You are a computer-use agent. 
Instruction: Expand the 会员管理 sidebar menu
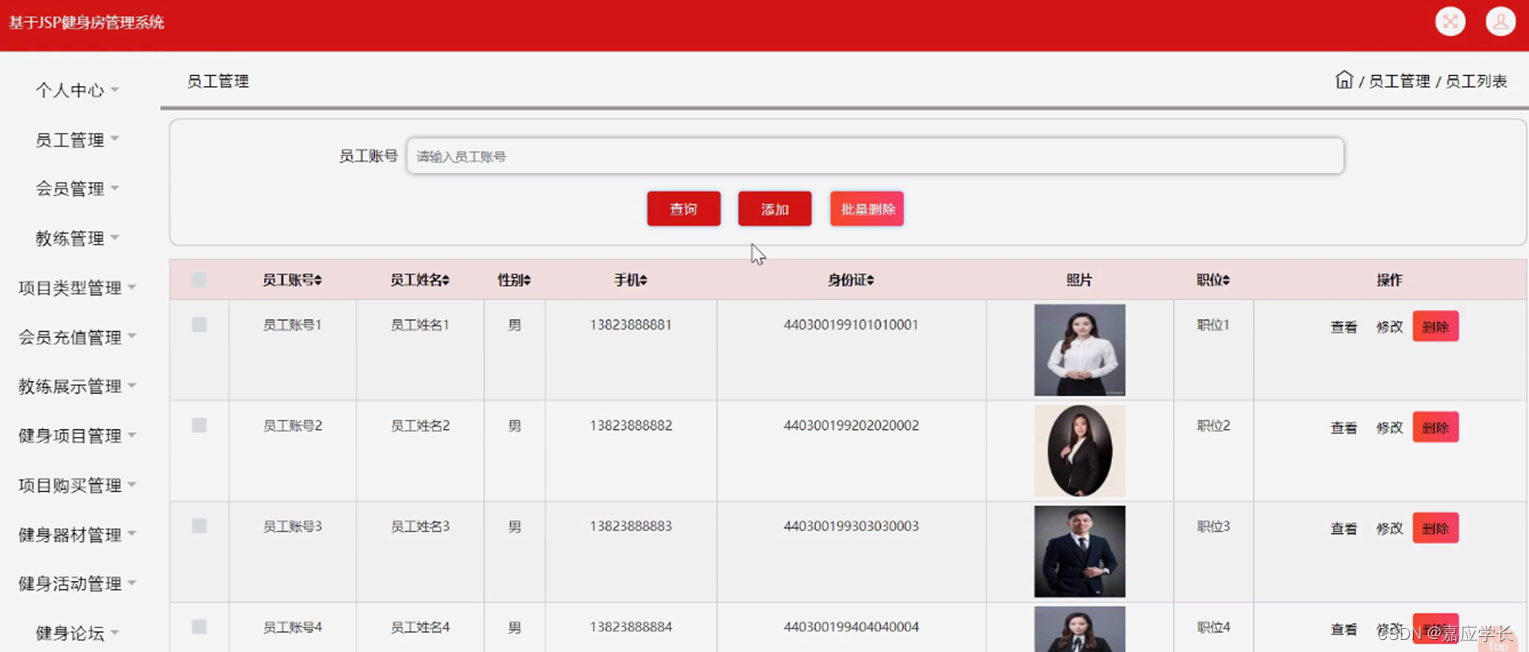point(77,189)
